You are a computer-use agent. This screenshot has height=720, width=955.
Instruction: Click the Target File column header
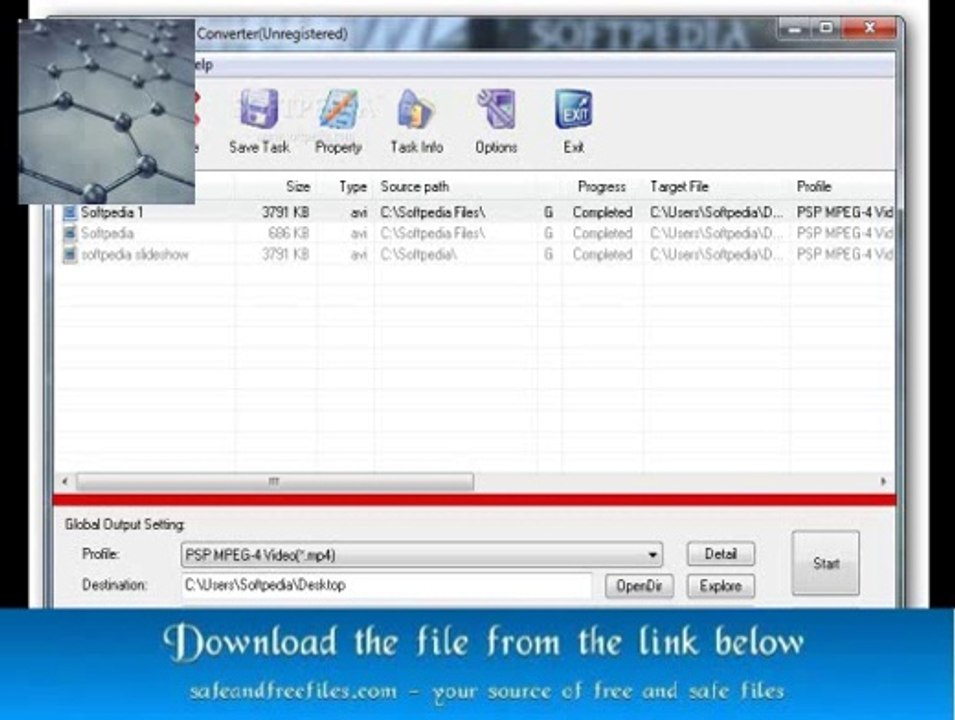[x=679, y=186]
